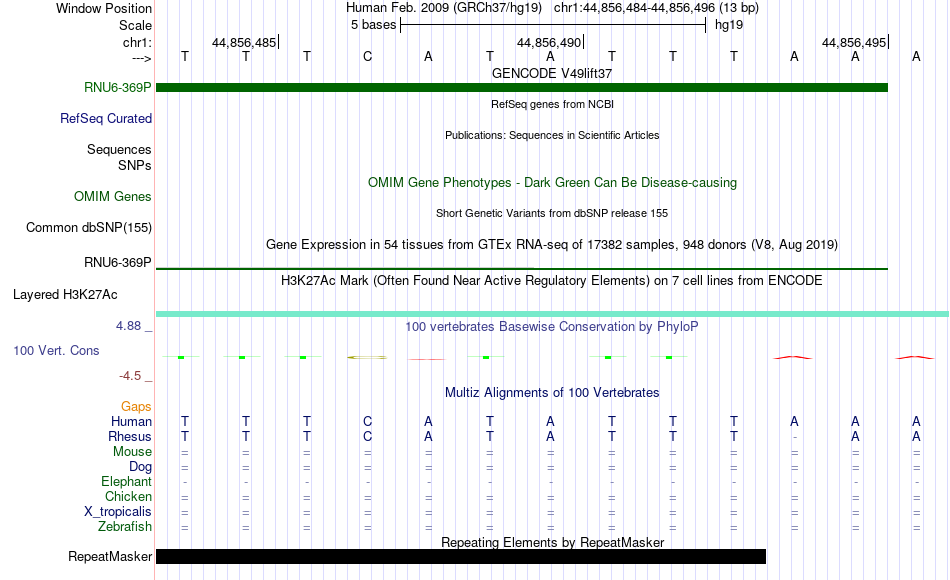Click the Human species label

(131, 421)
